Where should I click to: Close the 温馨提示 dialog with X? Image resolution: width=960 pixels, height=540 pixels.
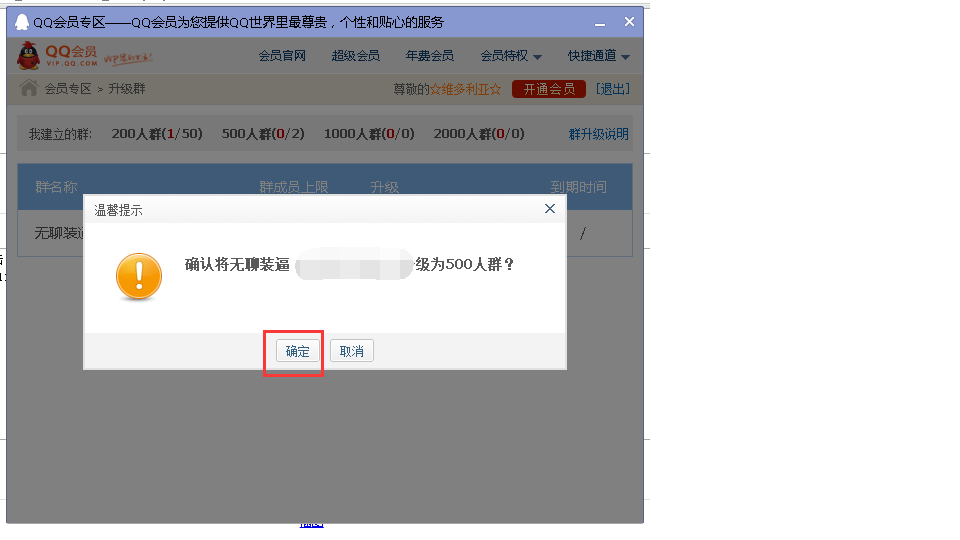(x=550, y=209)
